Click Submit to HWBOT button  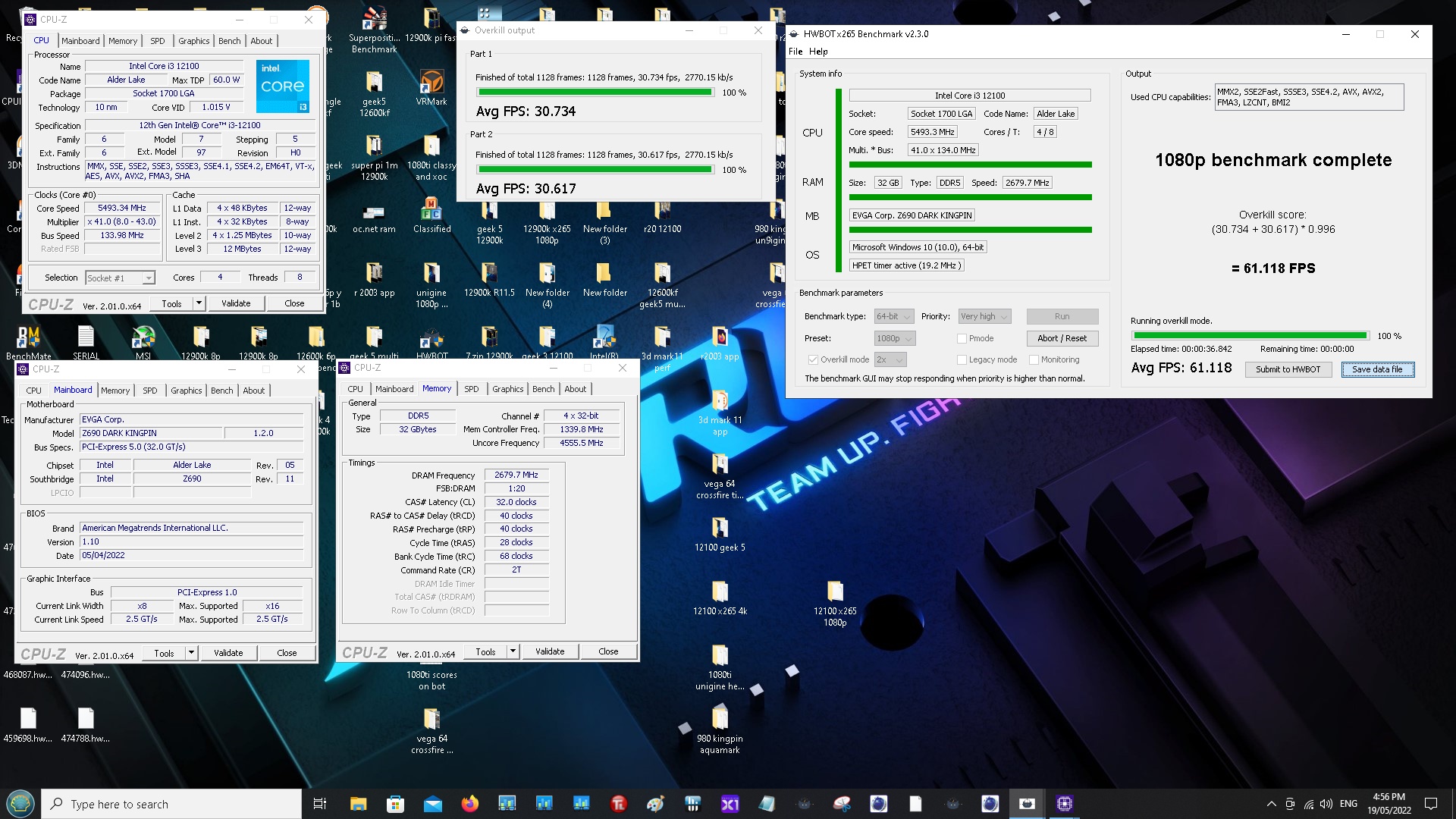[x=1288, y=369]
